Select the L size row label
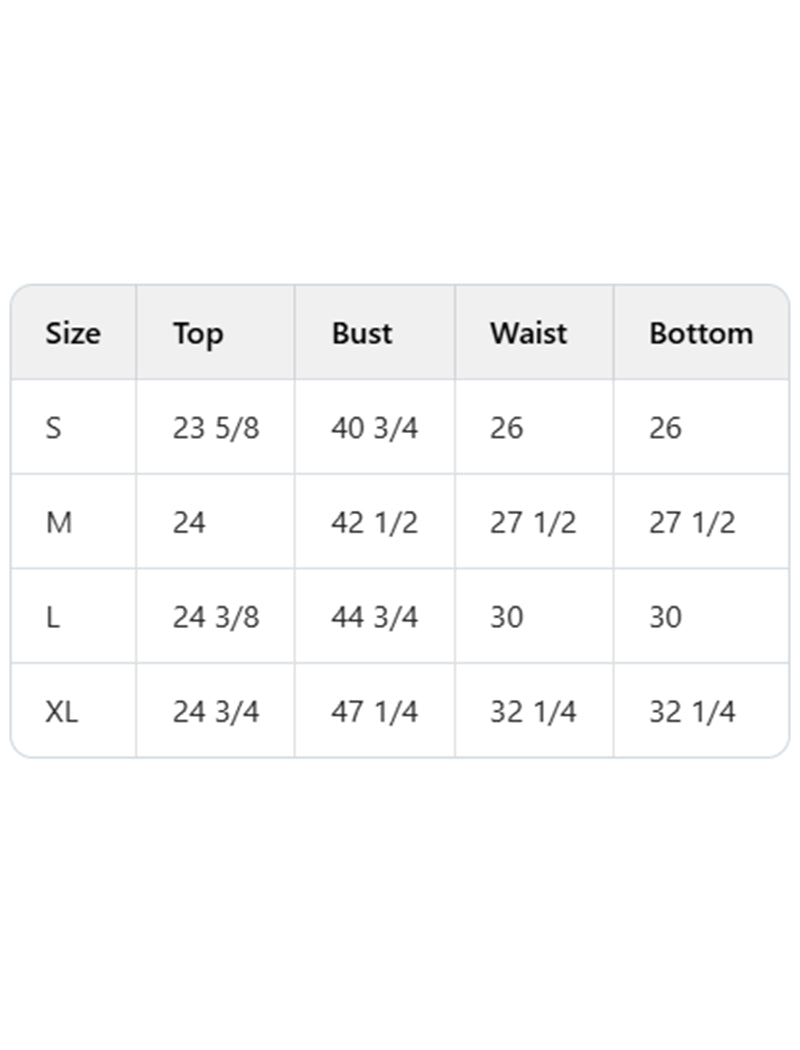800x1050 pixels. [53, 617]
